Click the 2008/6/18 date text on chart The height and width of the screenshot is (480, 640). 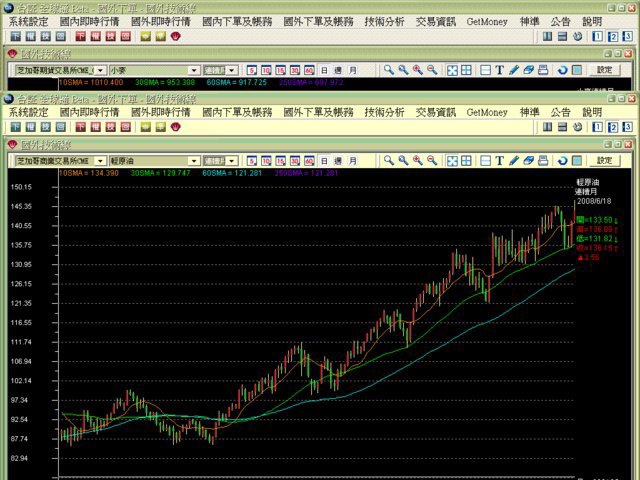[594, 201]
